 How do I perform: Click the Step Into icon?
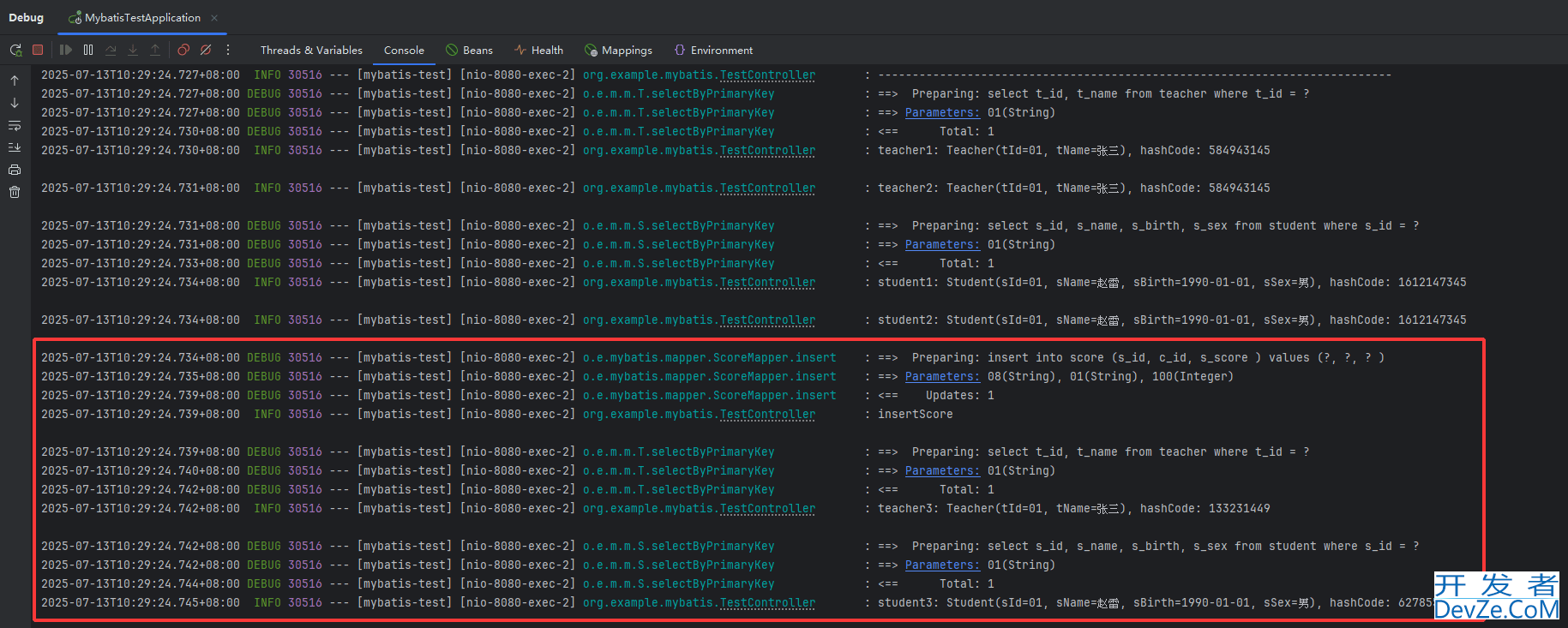133,50
